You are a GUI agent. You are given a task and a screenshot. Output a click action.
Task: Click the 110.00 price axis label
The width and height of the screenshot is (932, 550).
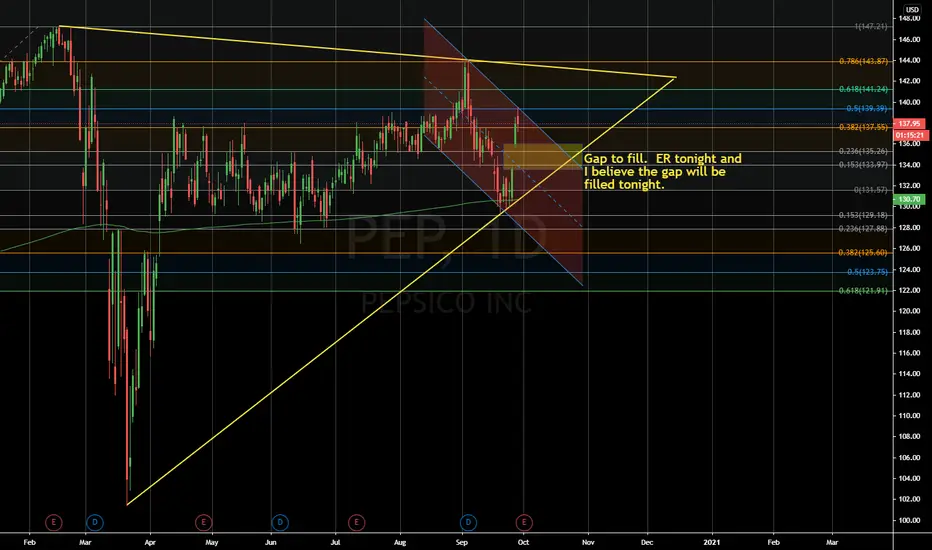pos(909,416)
